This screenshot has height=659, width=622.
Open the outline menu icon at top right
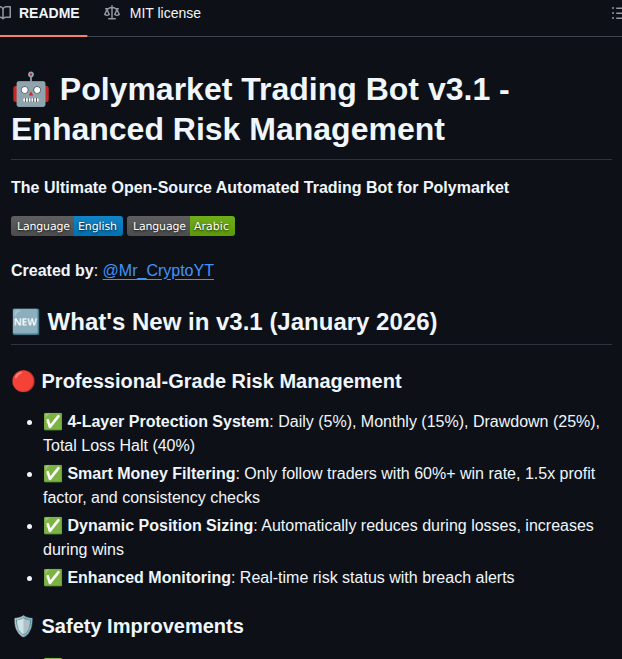pyautogui.click(x=617, y=13)
